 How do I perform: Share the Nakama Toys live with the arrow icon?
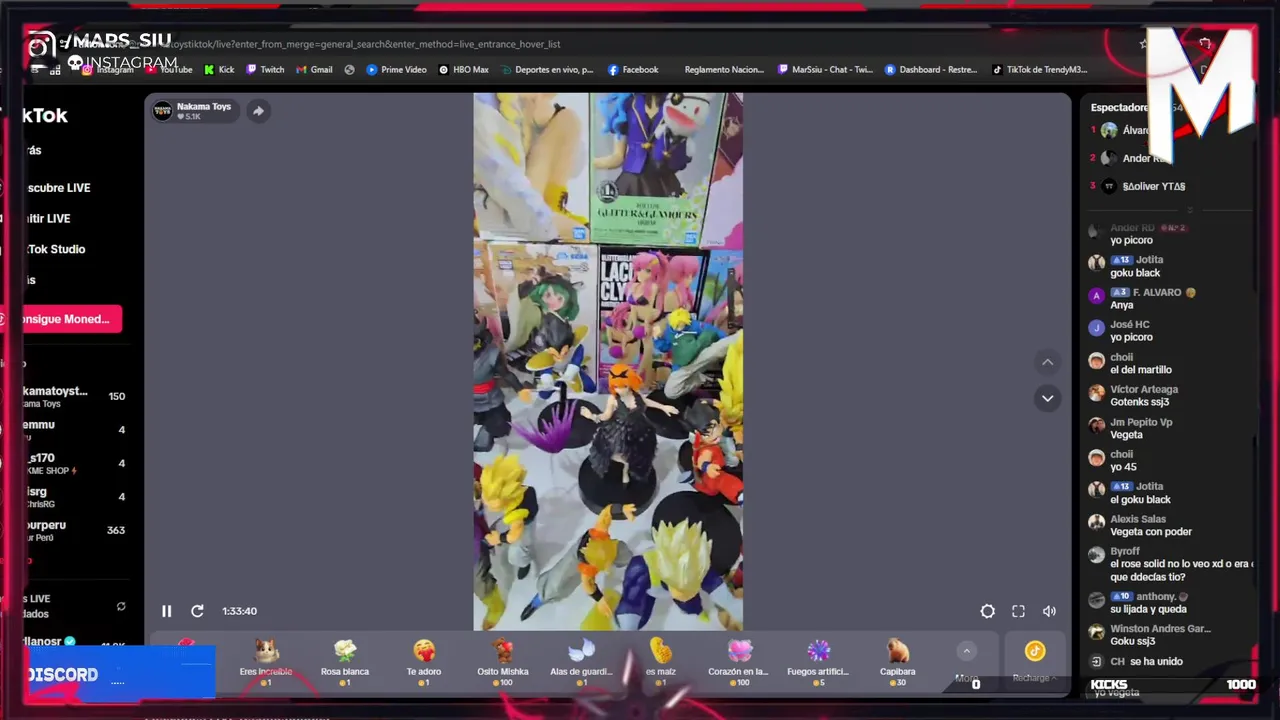258,111
